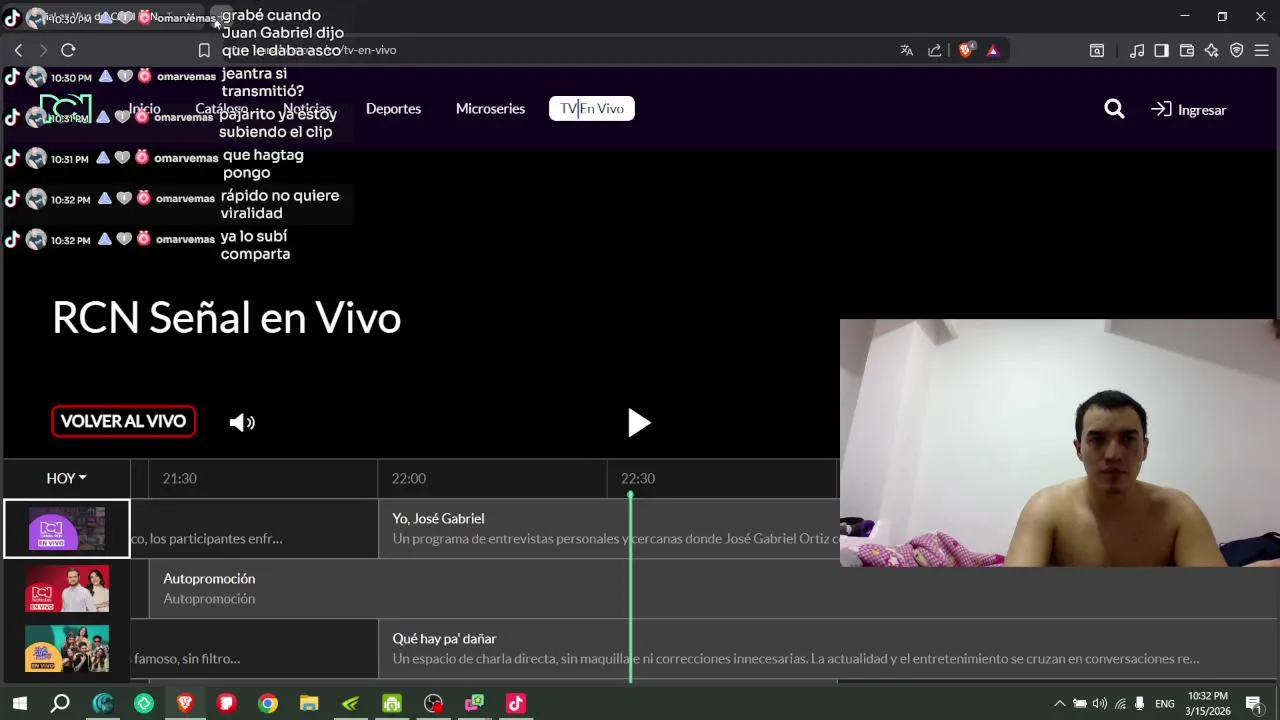Click the tab search icon in toolbar
The height and width of the screenshot is (720, 1280).
[1097, 50]
